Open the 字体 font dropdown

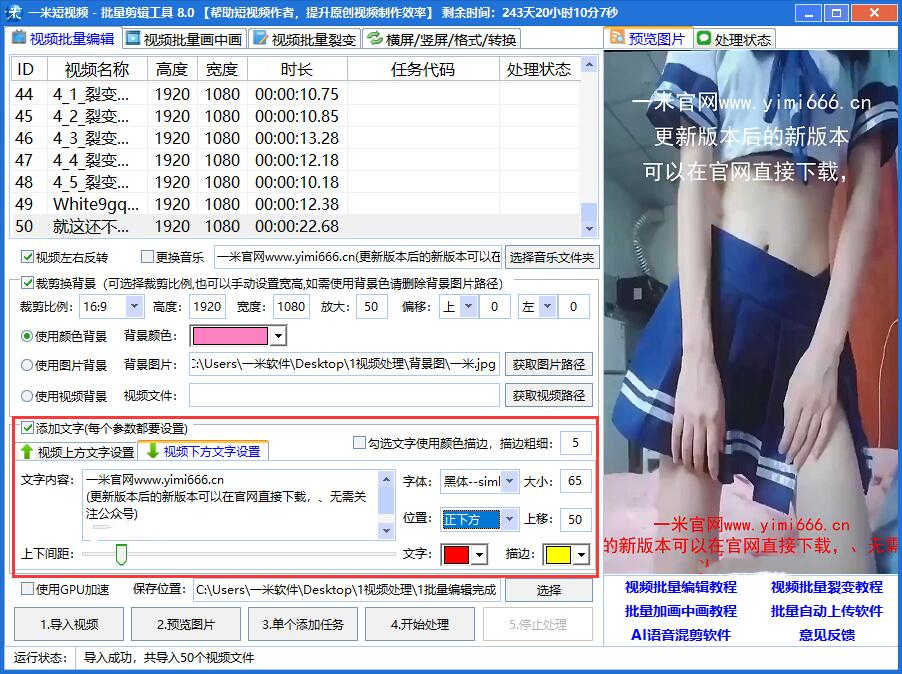pyautogui.click(x=504, y=482)
